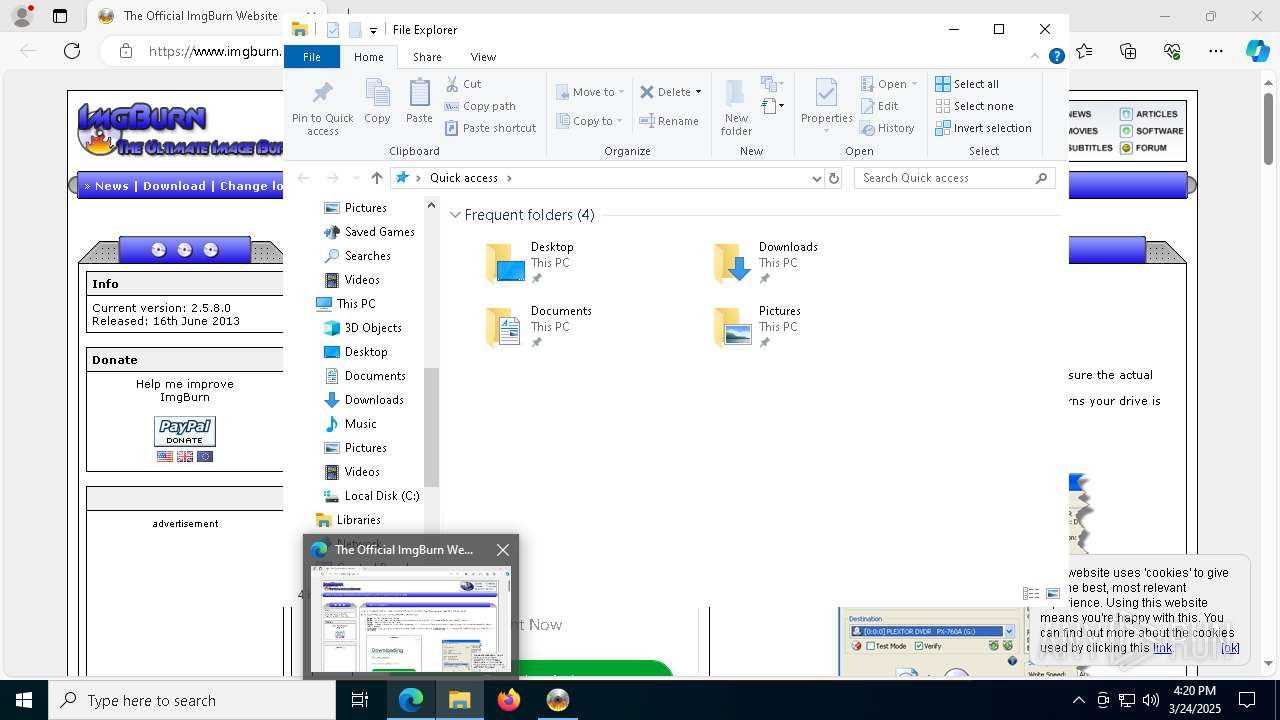This screenshot has width=1280, height=720.
Task: Switch to the View ribbon tab
Action: pos(483,57)
